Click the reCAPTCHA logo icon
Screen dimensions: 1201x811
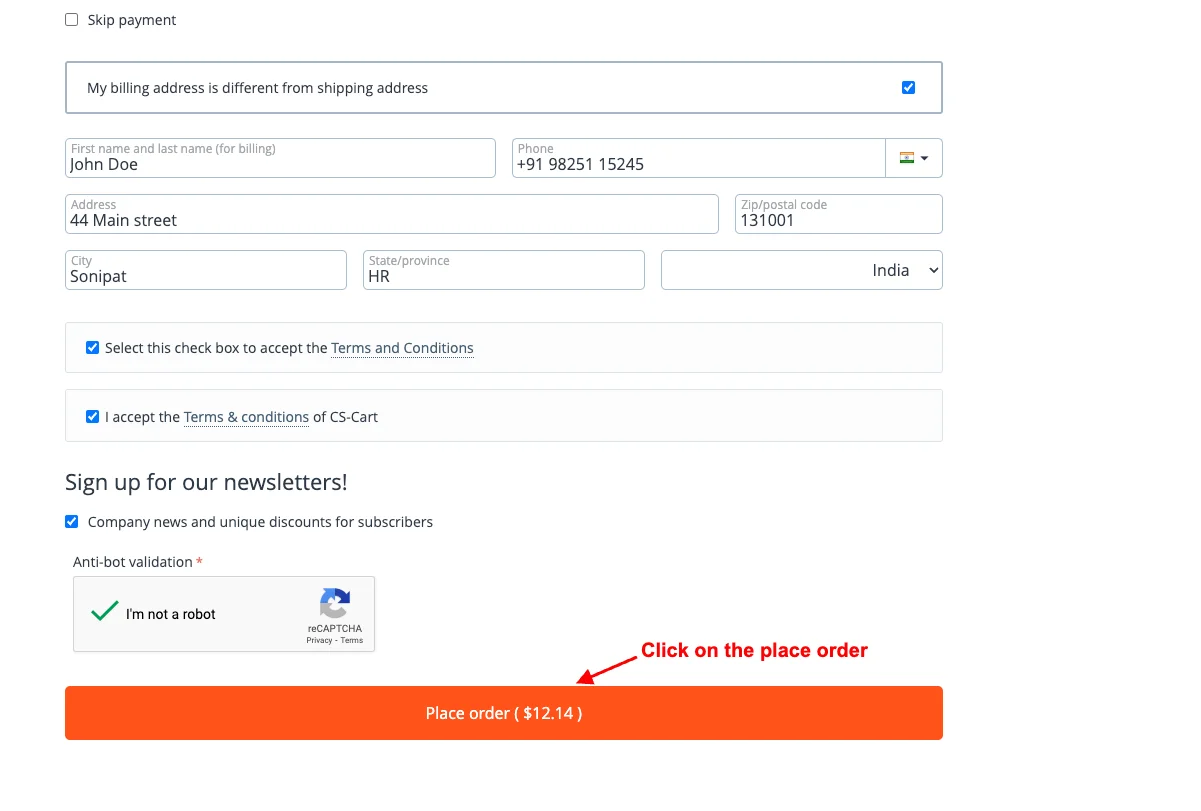click(335, 603)
